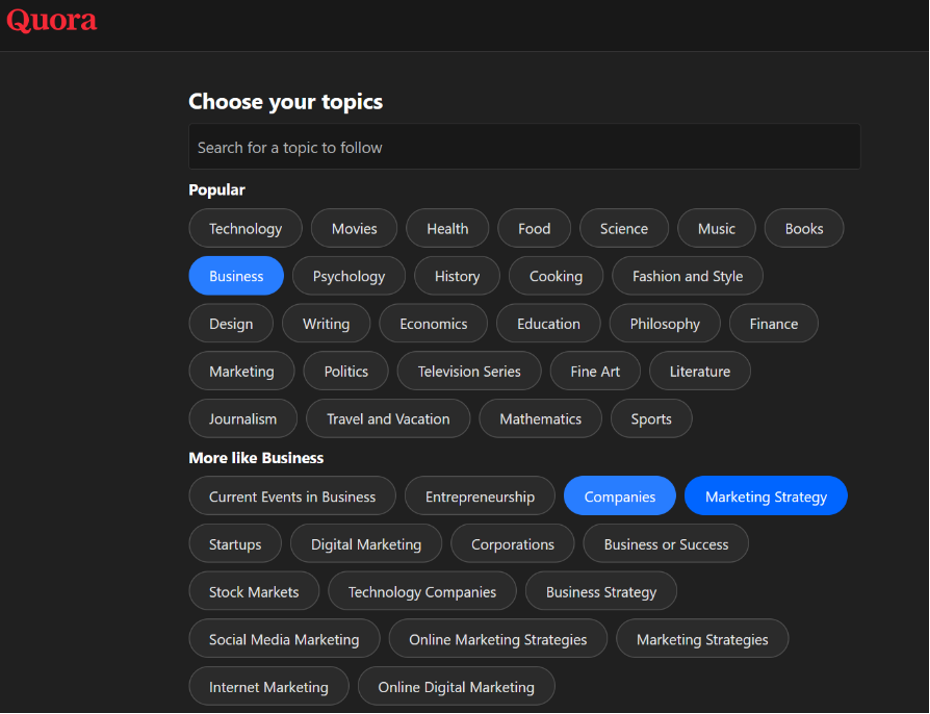The image size is (930, 714).
Task: Pick the Marketing topic in Popular
Action: [x=241, y=371]
